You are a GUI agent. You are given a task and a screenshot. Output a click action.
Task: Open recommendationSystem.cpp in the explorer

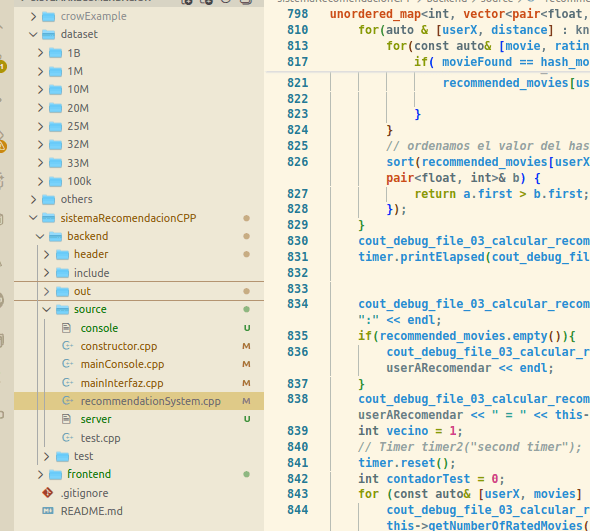[x=139, y=401]
